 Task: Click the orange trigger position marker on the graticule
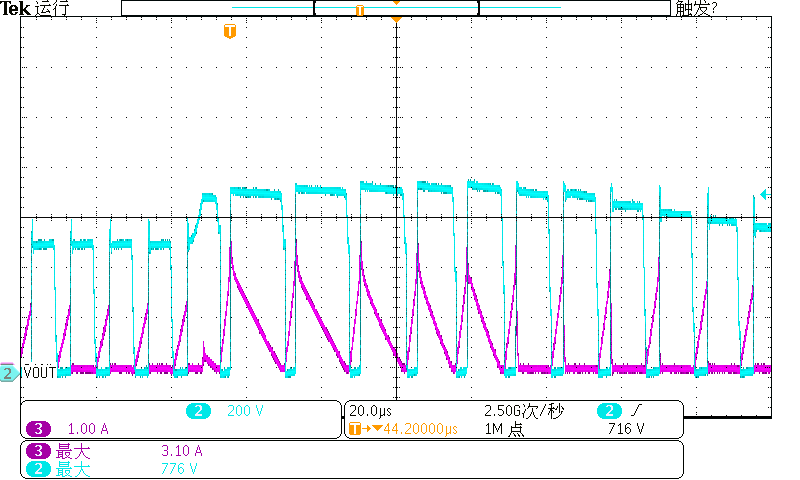pyautogui.click(x=230, y=32)
